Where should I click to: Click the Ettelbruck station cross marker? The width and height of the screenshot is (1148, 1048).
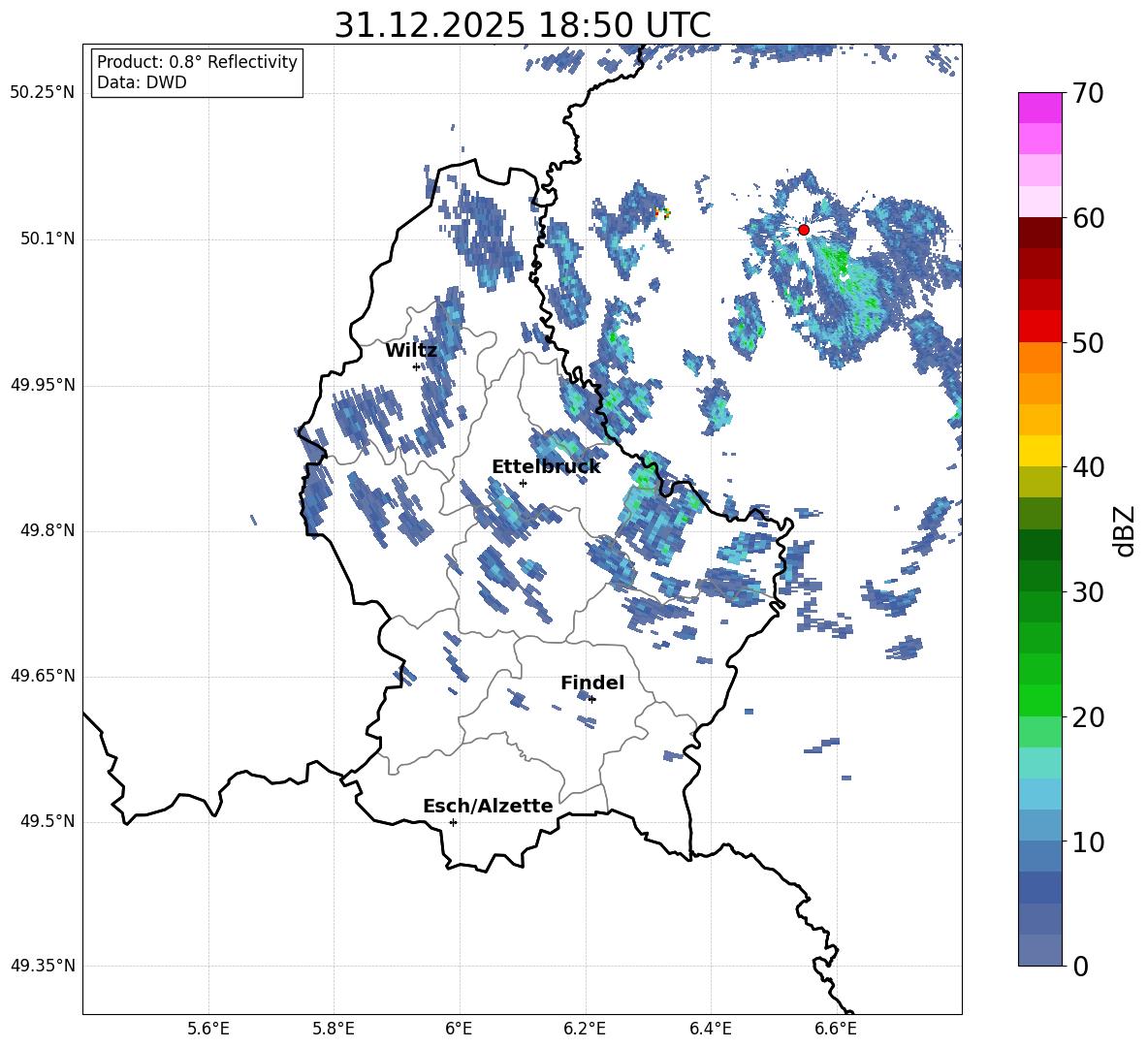tap(523, 483)
